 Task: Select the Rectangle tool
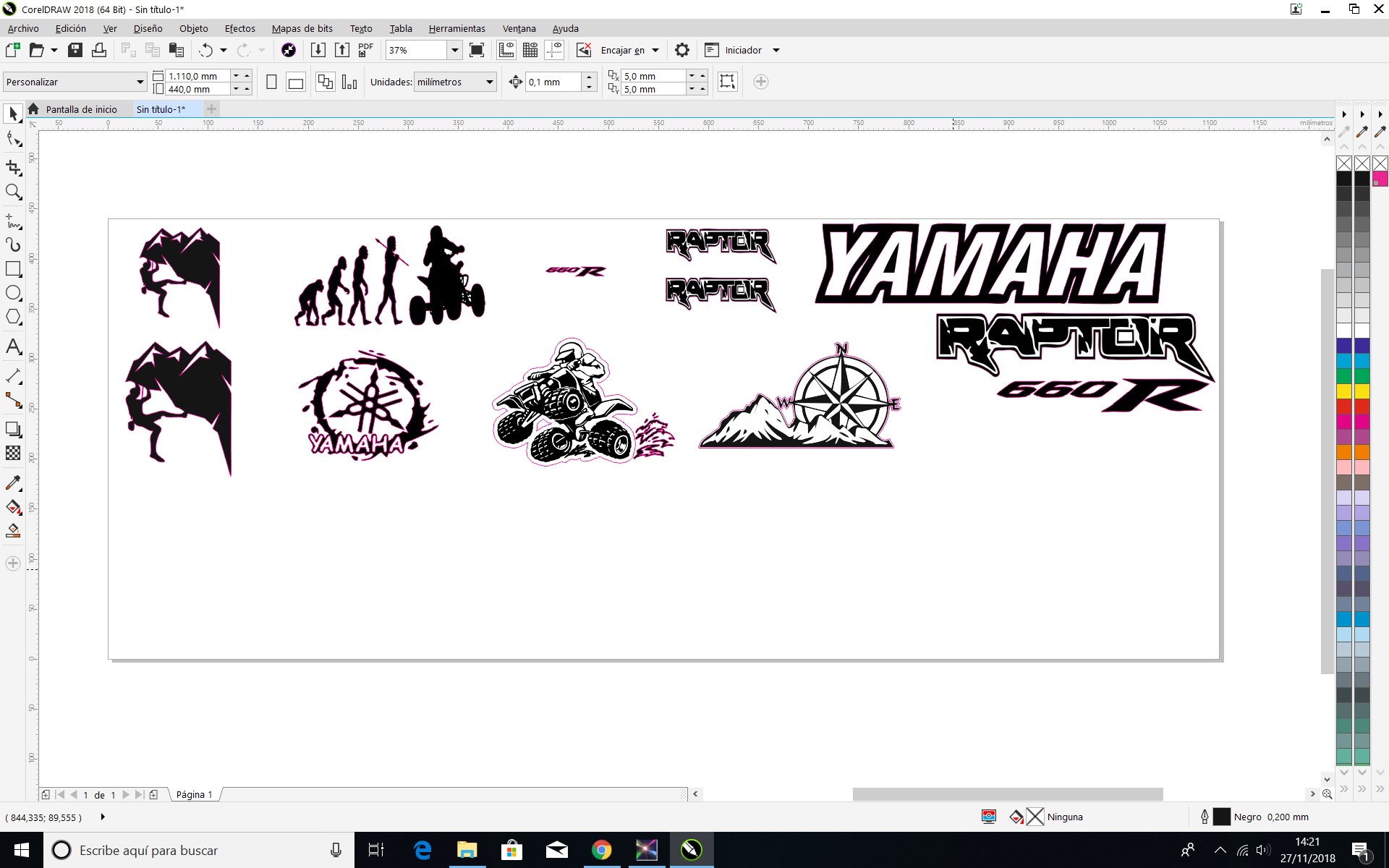[13, 269]
